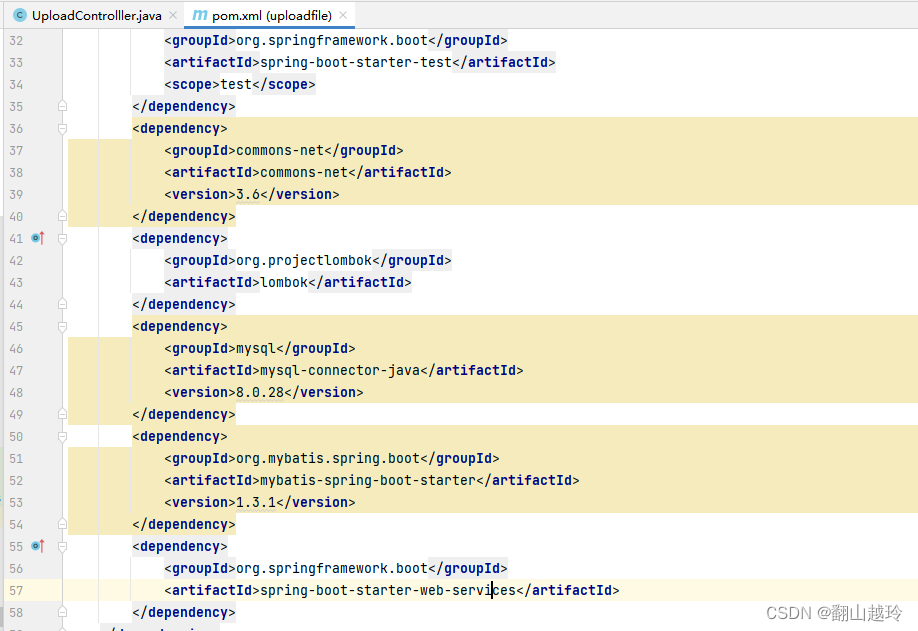Click the test scope value on line 34
The height and width of the screenshot is (631, 918).
coord(236,84)
